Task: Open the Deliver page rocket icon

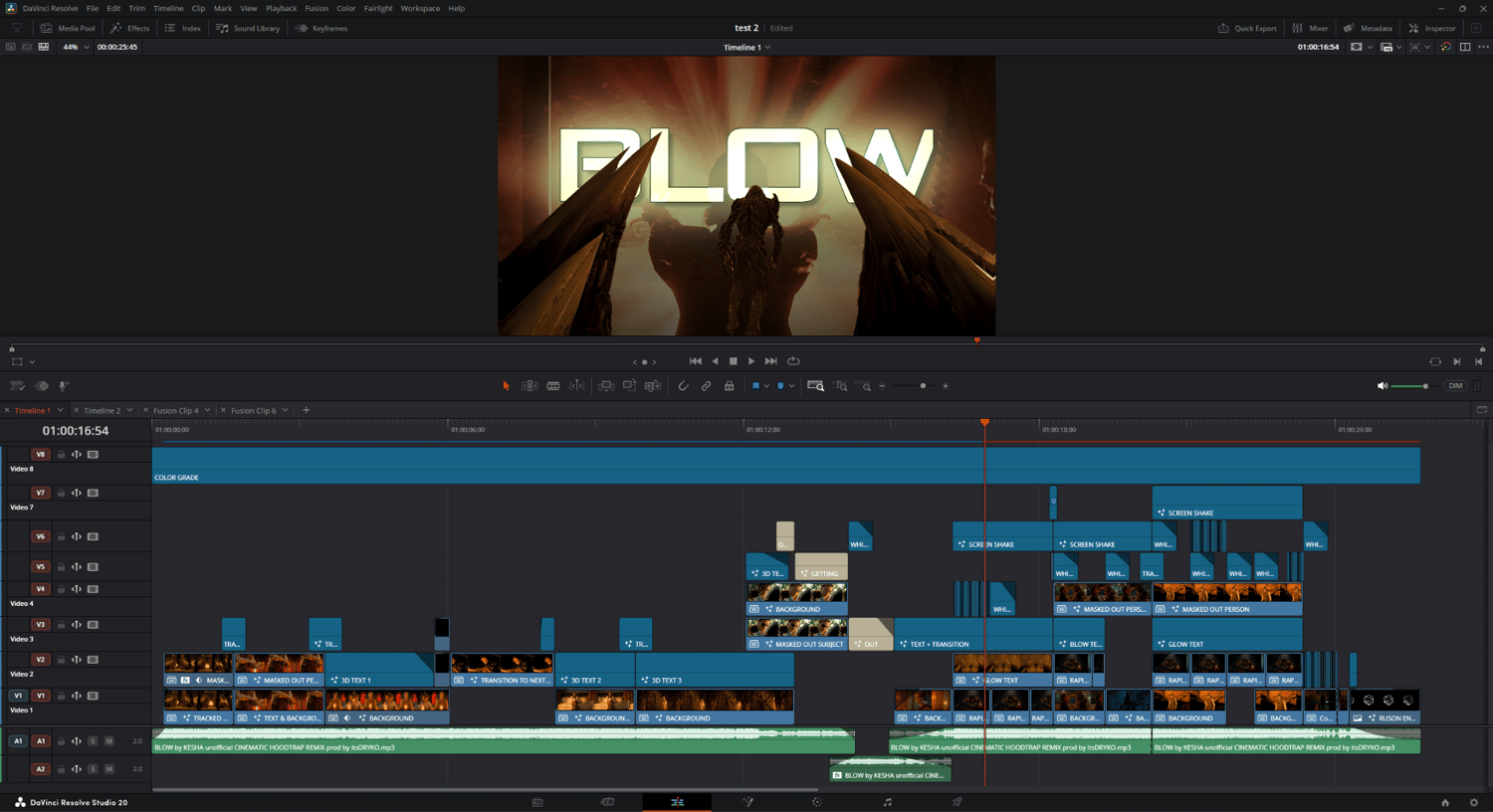Action: [x=957, y=802]
